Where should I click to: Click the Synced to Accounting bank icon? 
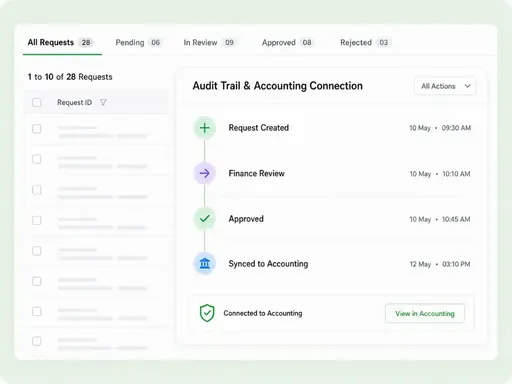point(205,264)
